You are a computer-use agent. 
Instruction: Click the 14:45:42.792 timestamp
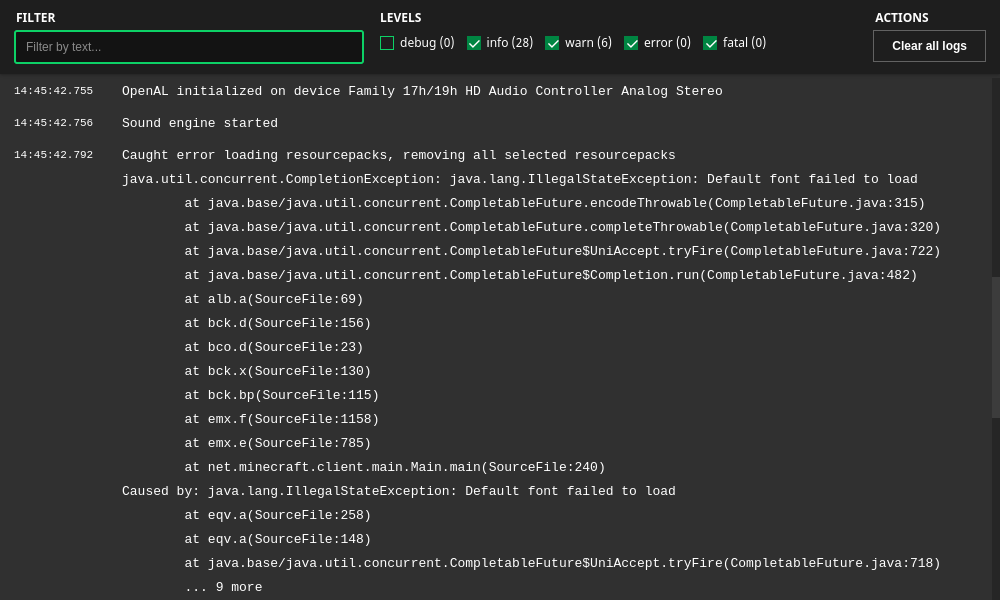54,155
